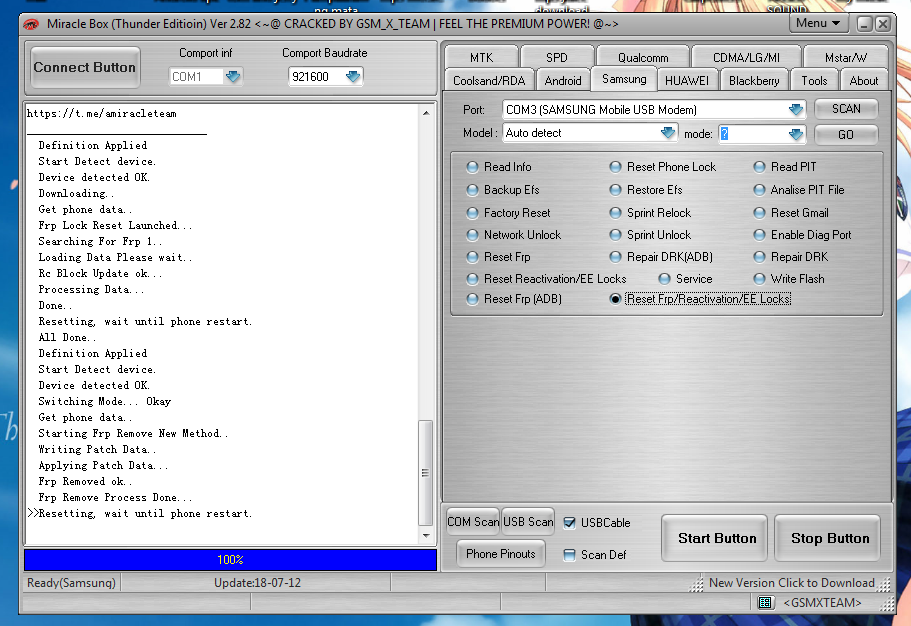This screenshot has height=626, width=911.
Task: Open the Coolsand/RDA tab
Action: click(489, 81)
